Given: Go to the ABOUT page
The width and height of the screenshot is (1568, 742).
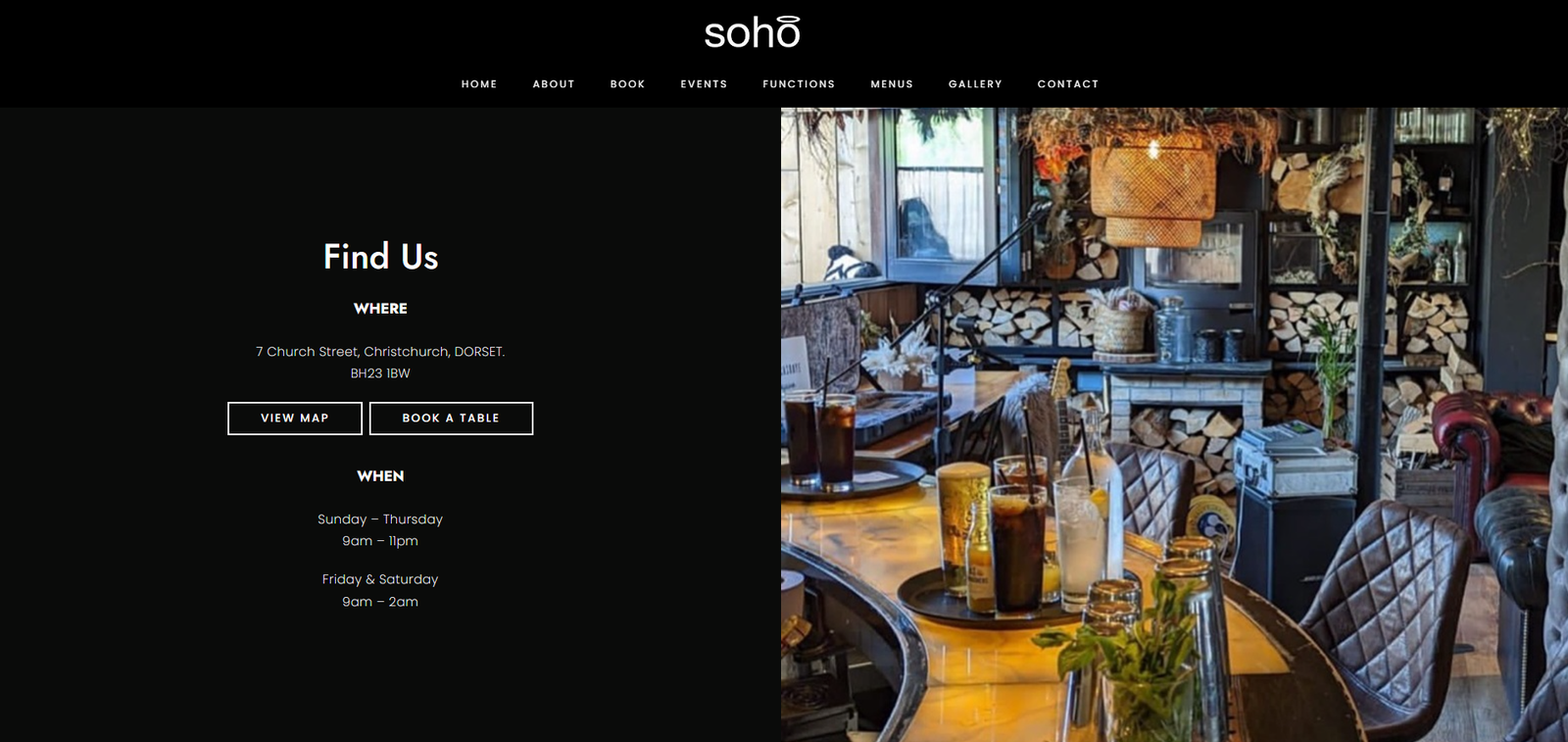Looking at the screenshot, I should pos(554,84).
